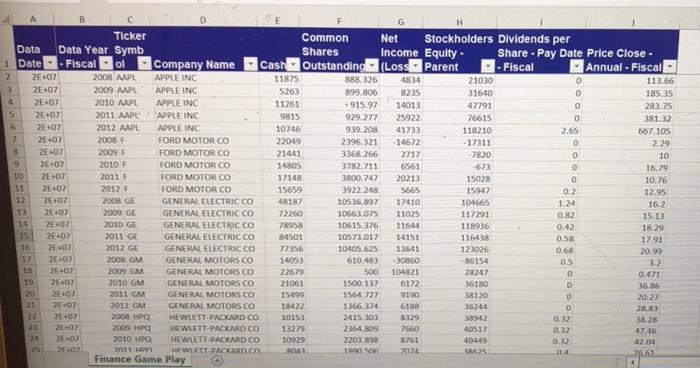700x368 pixels.
Task: Select the Company Name header cell
Action: pyautogui.click(x=204, y=50)
